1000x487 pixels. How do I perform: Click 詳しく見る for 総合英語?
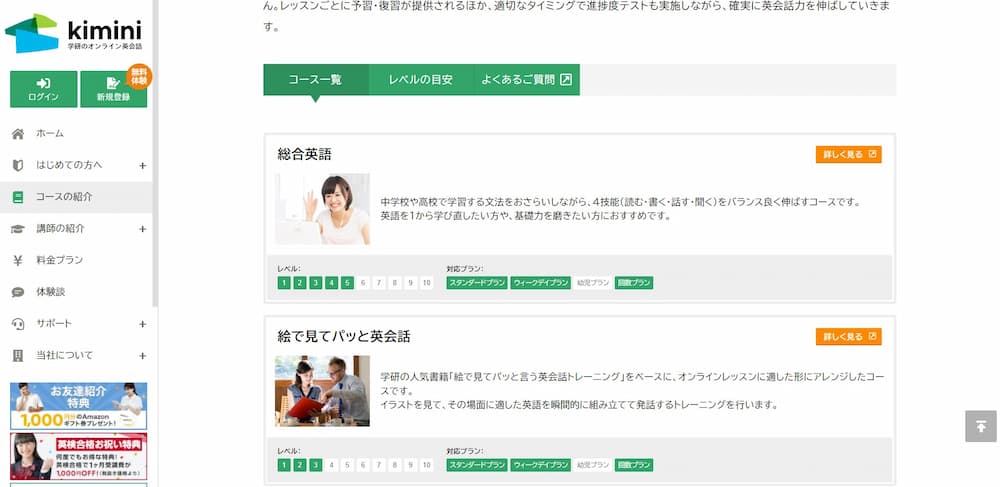tap(848, 154)
